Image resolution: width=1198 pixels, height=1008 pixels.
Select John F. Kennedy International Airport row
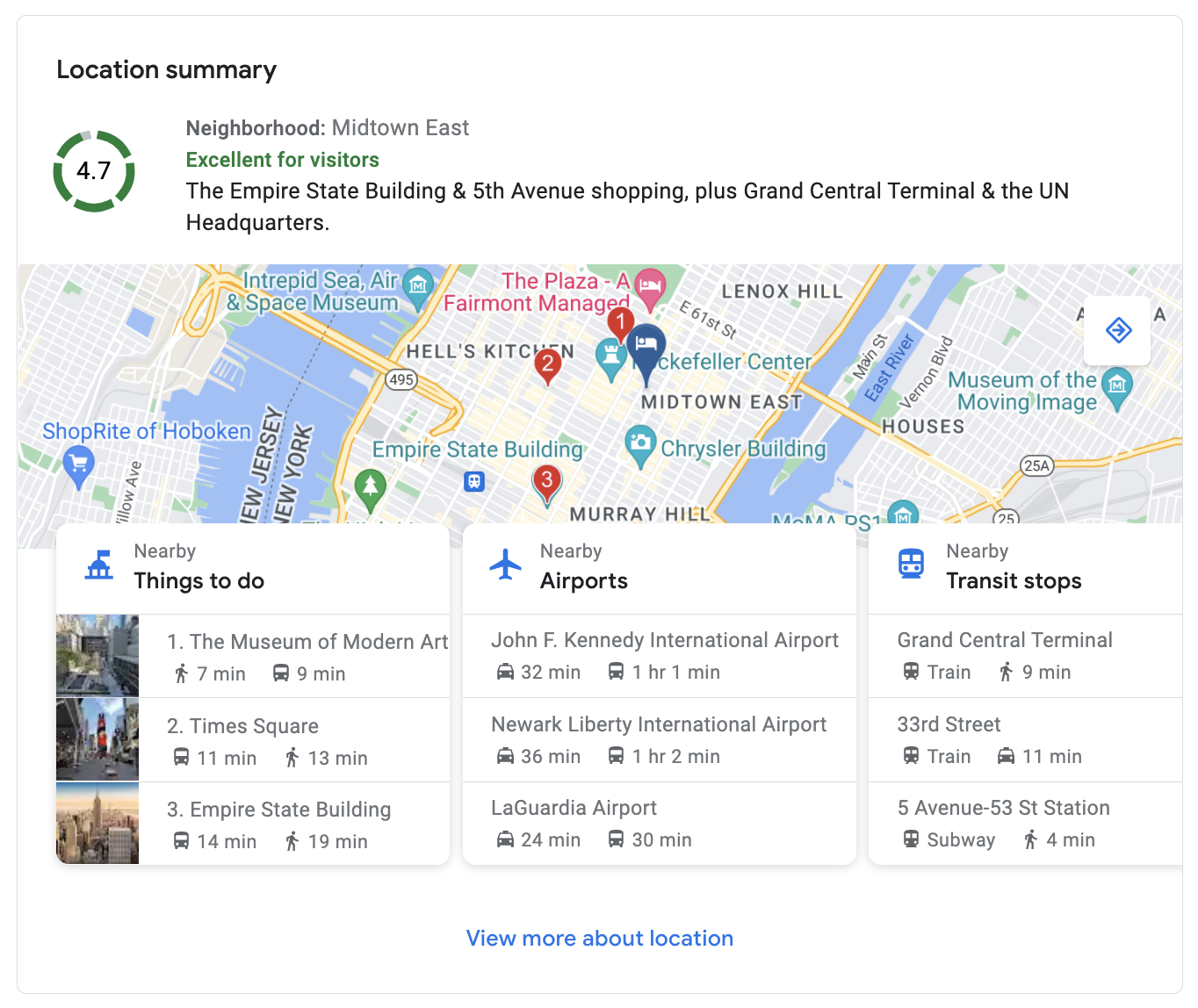[660, 655]
